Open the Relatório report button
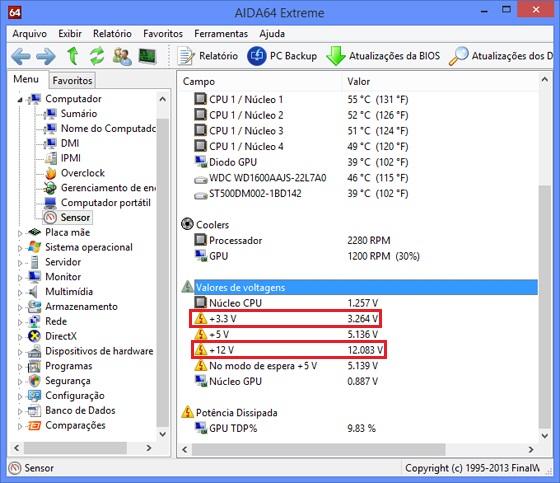Image resolution: width=560 pixels, height=483 pixels. coord(208,56)
